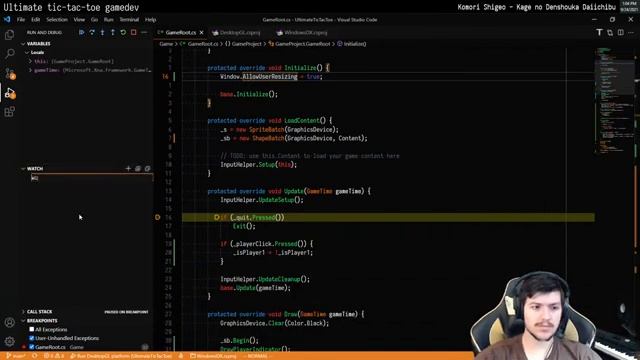Collapse all watch expressions

pyautogui.click(x=138, y=168)
